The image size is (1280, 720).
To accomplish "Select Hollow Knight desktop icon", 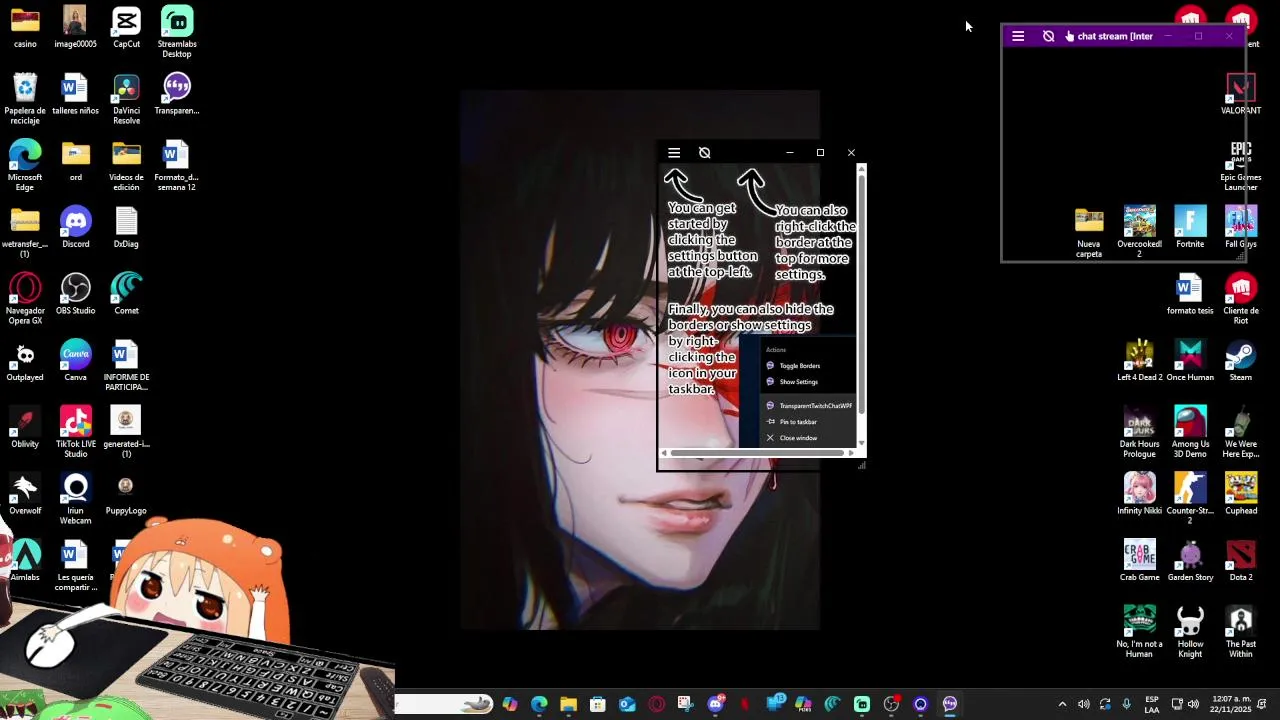I will click(1190, 633).
